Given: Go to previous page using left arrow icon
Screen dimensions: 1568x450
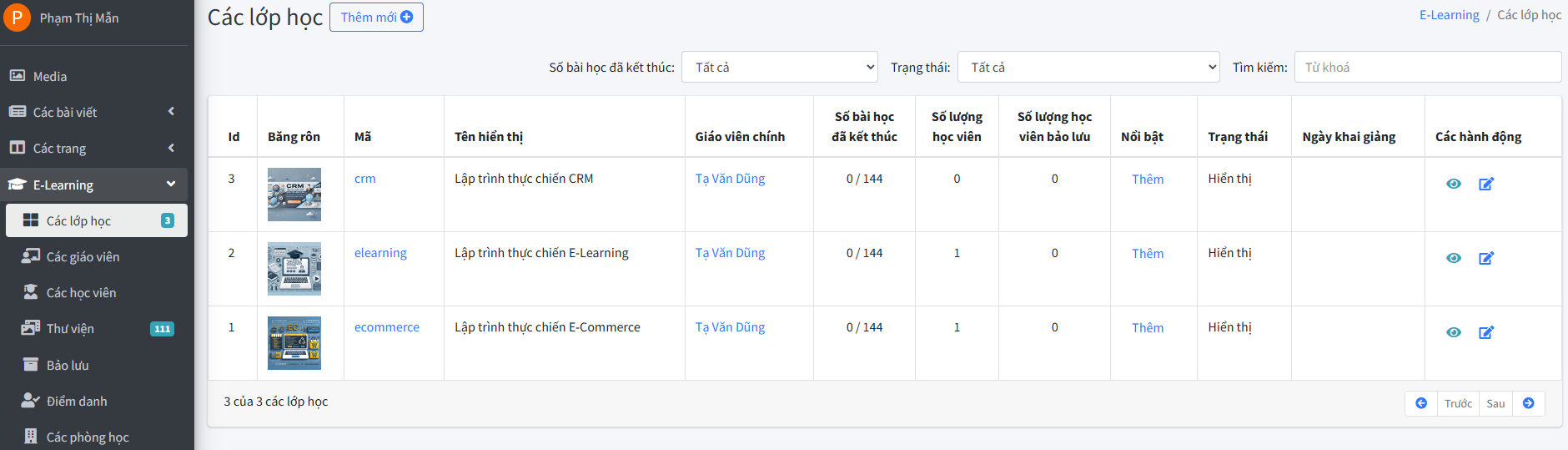Looking at the screenshot, I should click(1421, 403).
